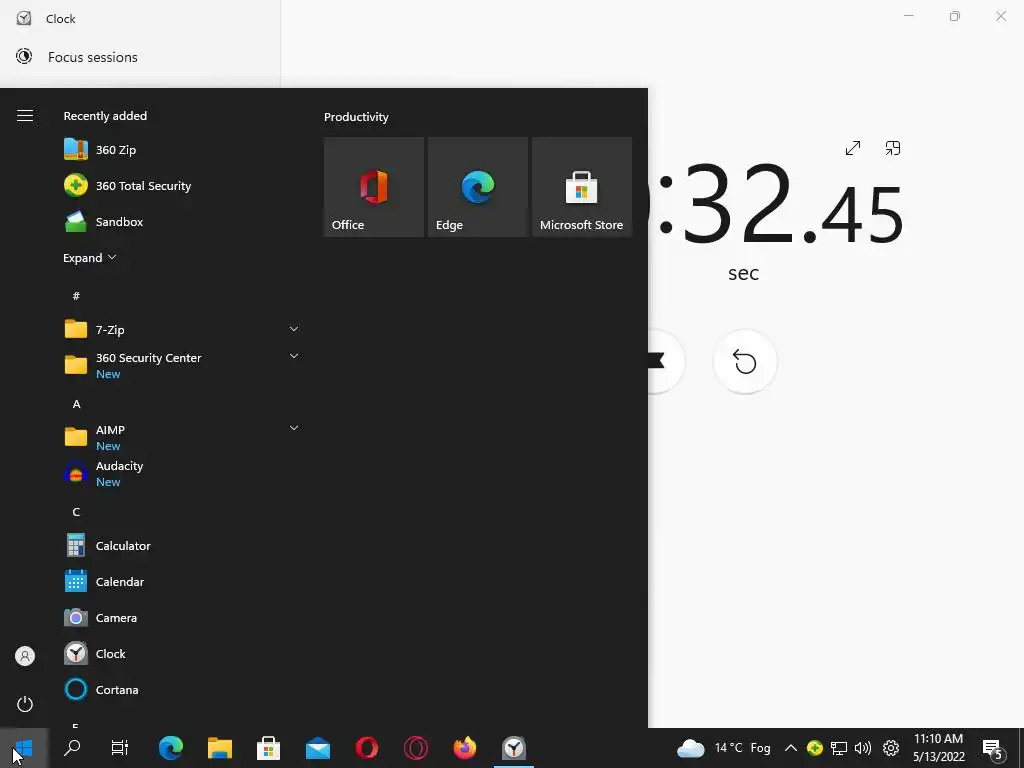This screenshot has width=1024, height=768.
Task: Launch Opera GX from the taskbar
Action: click(416, 748)
